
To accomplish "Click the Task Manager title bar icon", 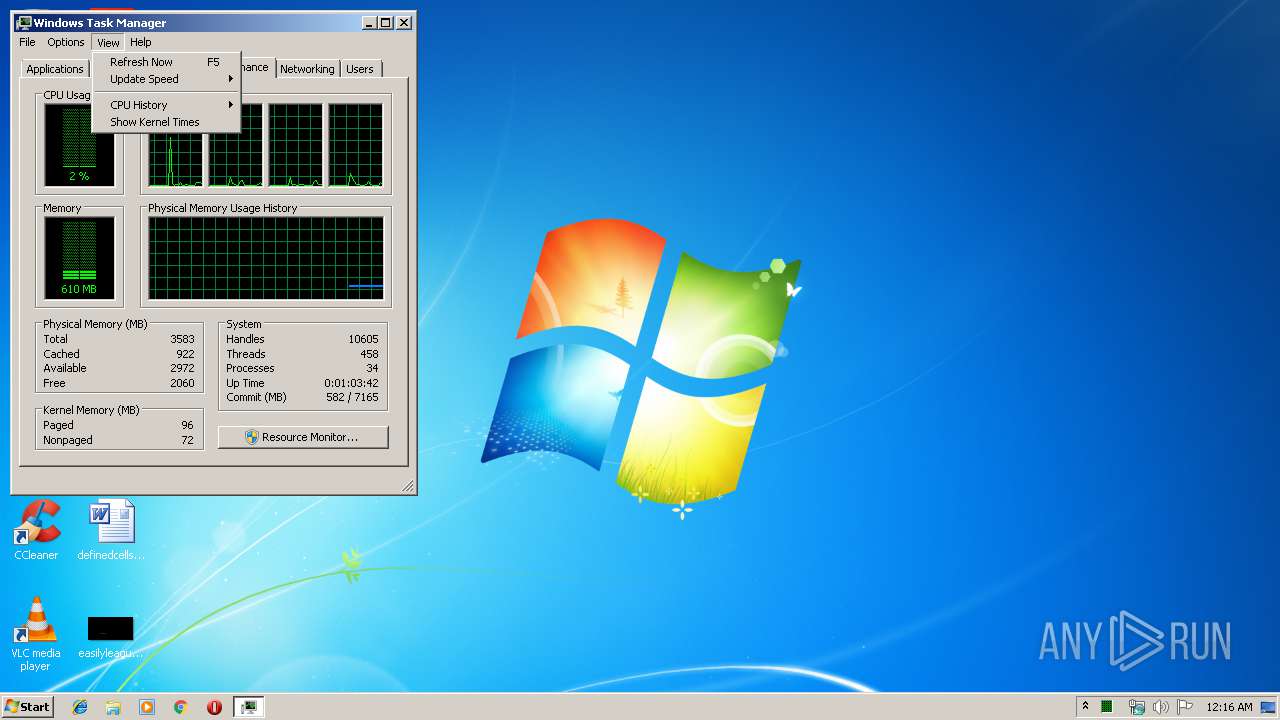I will pyautogui.click(x=24, y=22).
